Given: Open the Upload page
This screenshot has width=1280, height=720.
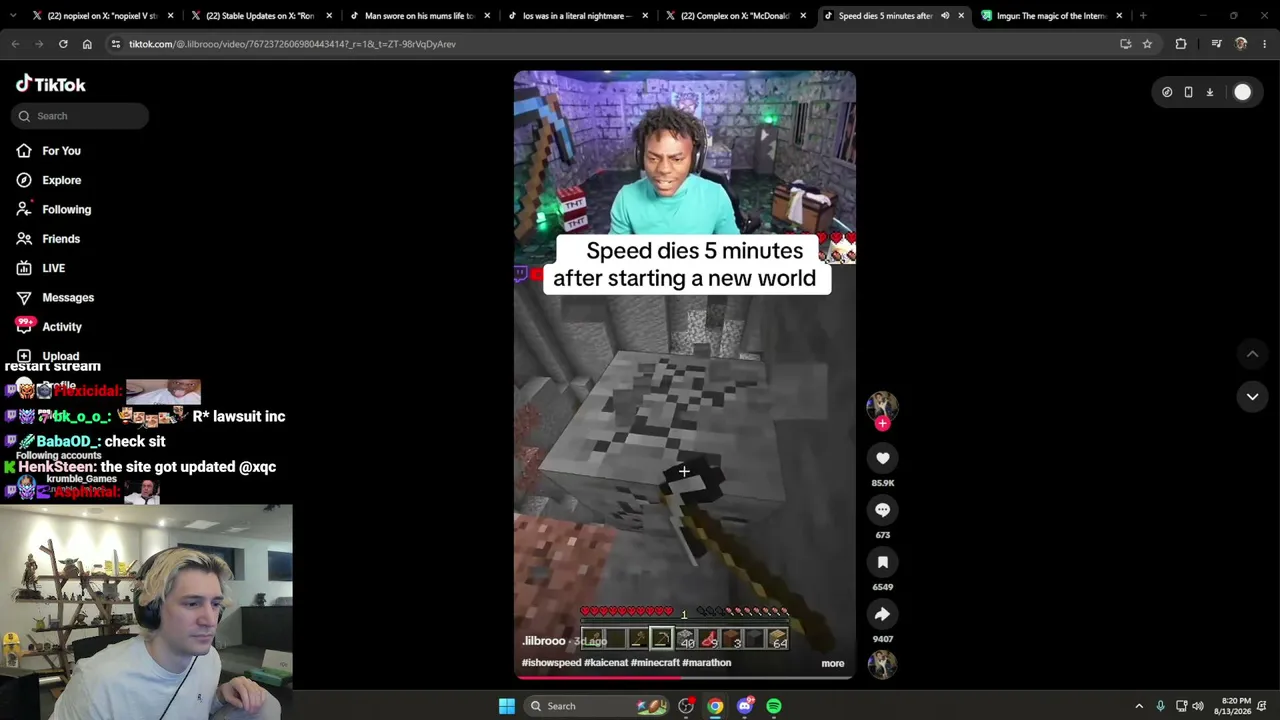Looking at the screenshot, I should pyautogui.click(x=48, y=356).
